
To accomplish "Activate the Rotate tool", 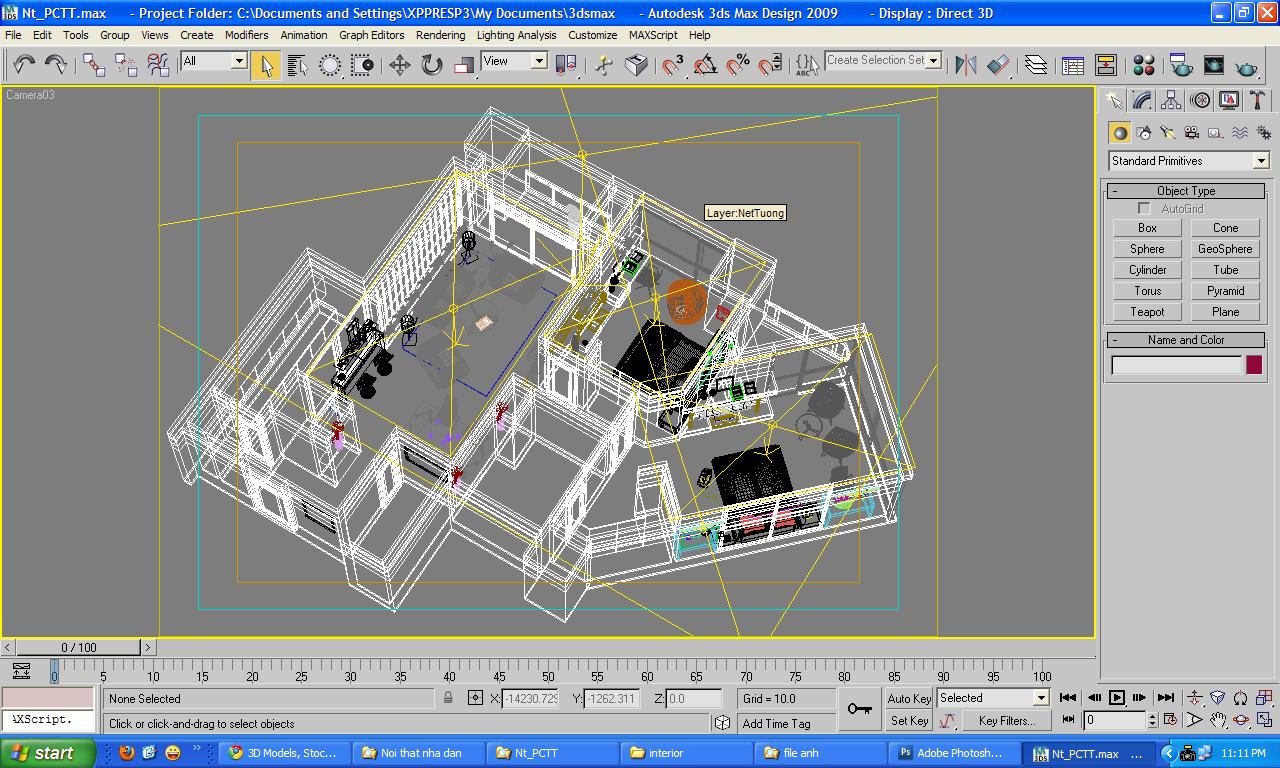I will (x=431, y=64).
